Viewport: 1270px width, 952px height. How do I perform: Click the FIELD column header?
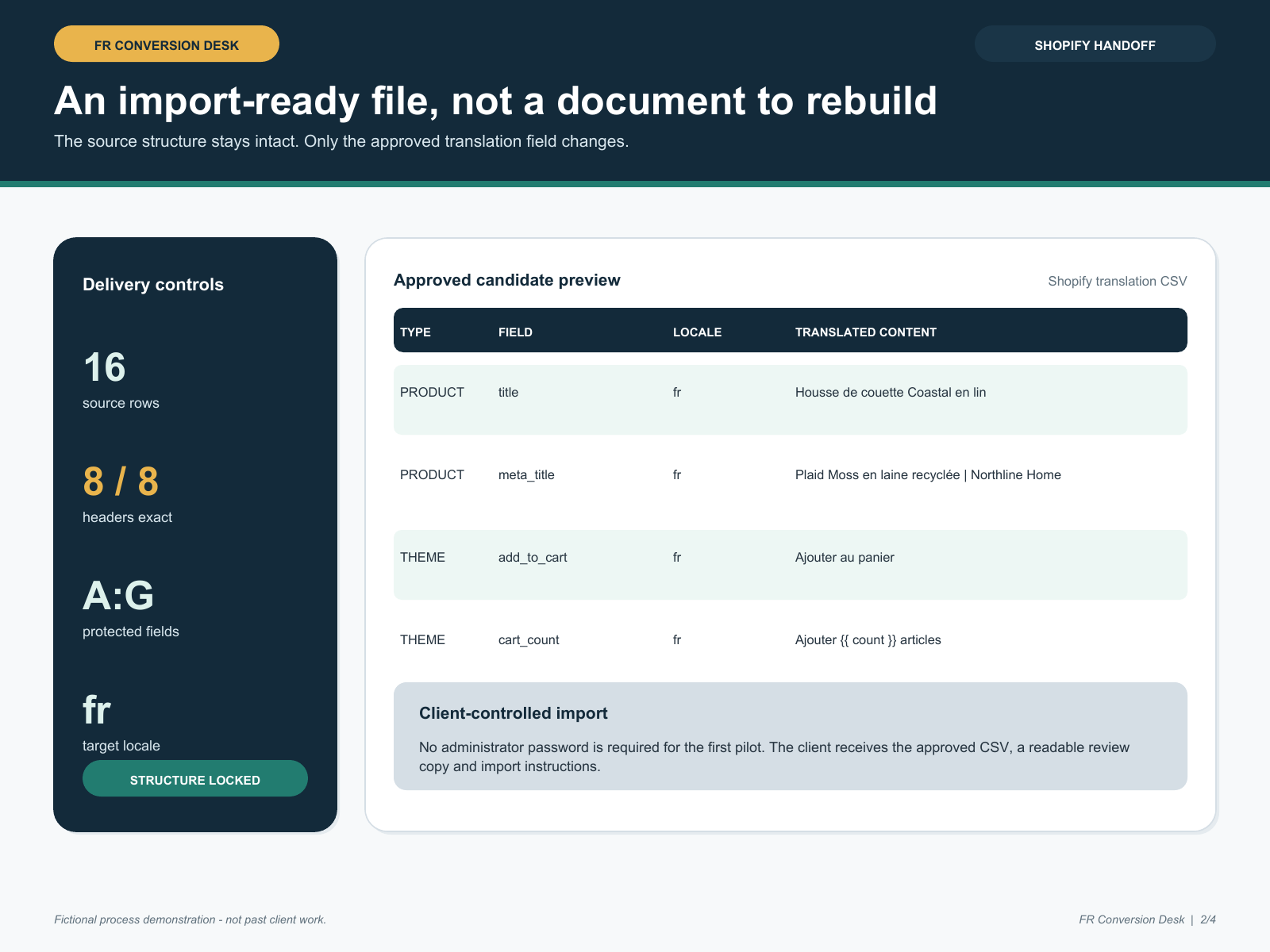515,332
